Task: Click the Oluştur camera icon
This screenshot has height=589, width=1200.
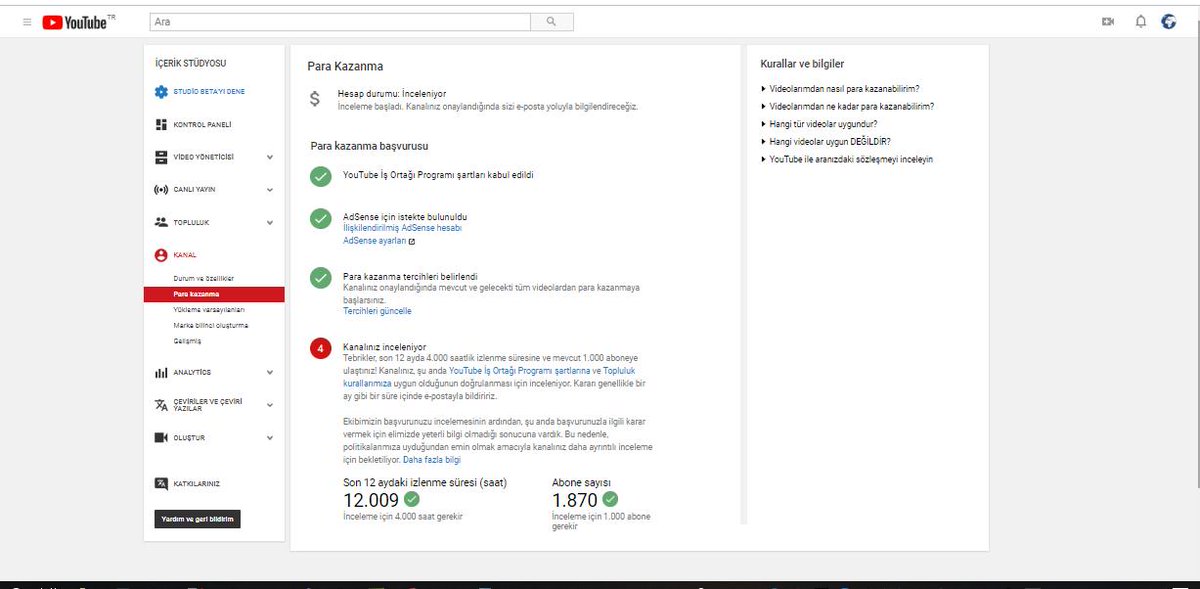Action: (161, 438)
